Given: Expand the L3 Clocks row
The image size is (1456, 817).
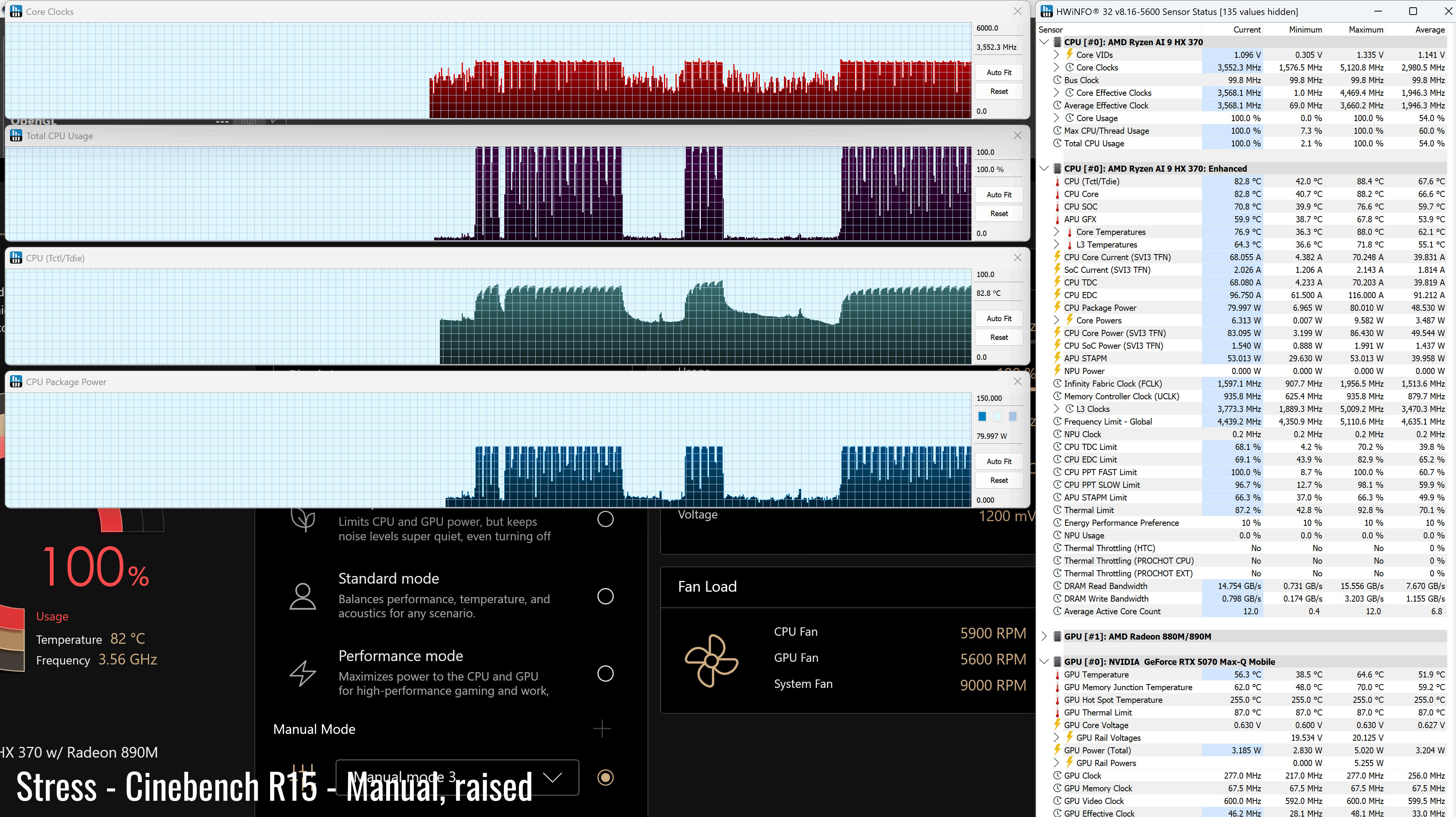Looking at the screenshot, I should pyautogui.click(x=1056, y=409).
